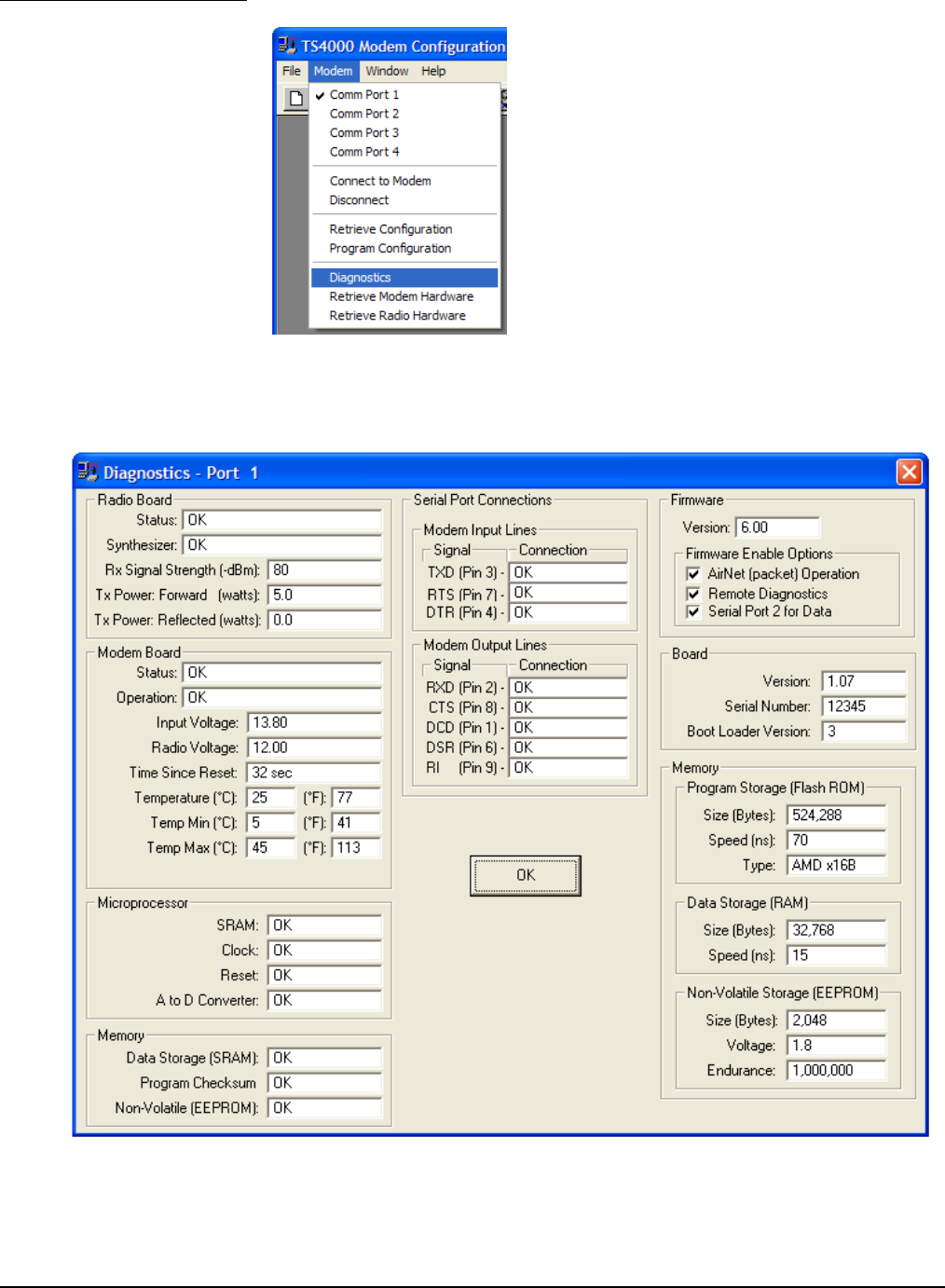
Task: Click the Reset status field
Action: 325,976
